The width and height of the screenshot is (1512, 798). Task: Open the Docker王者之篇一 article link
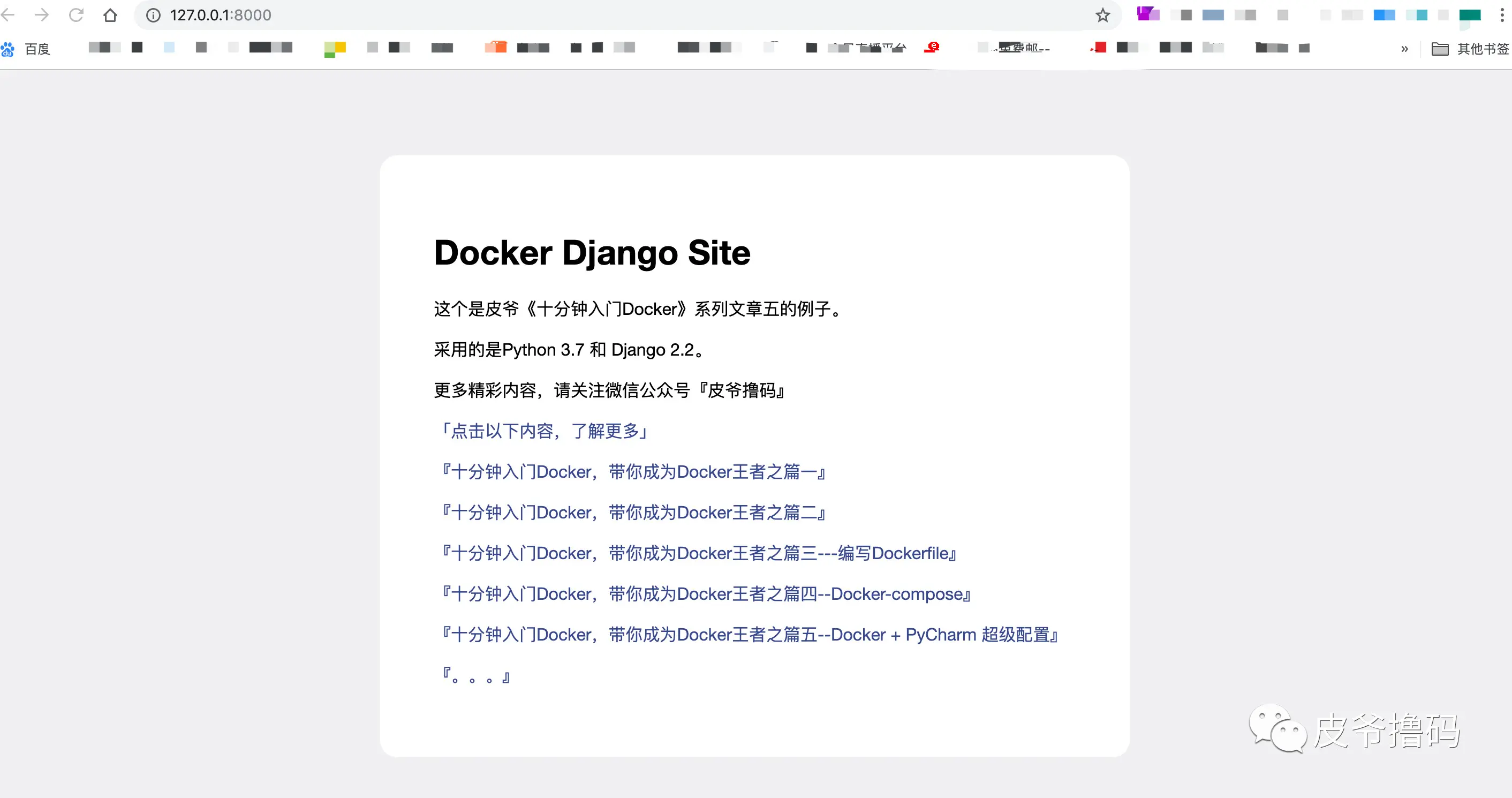(x=633, y=471)
